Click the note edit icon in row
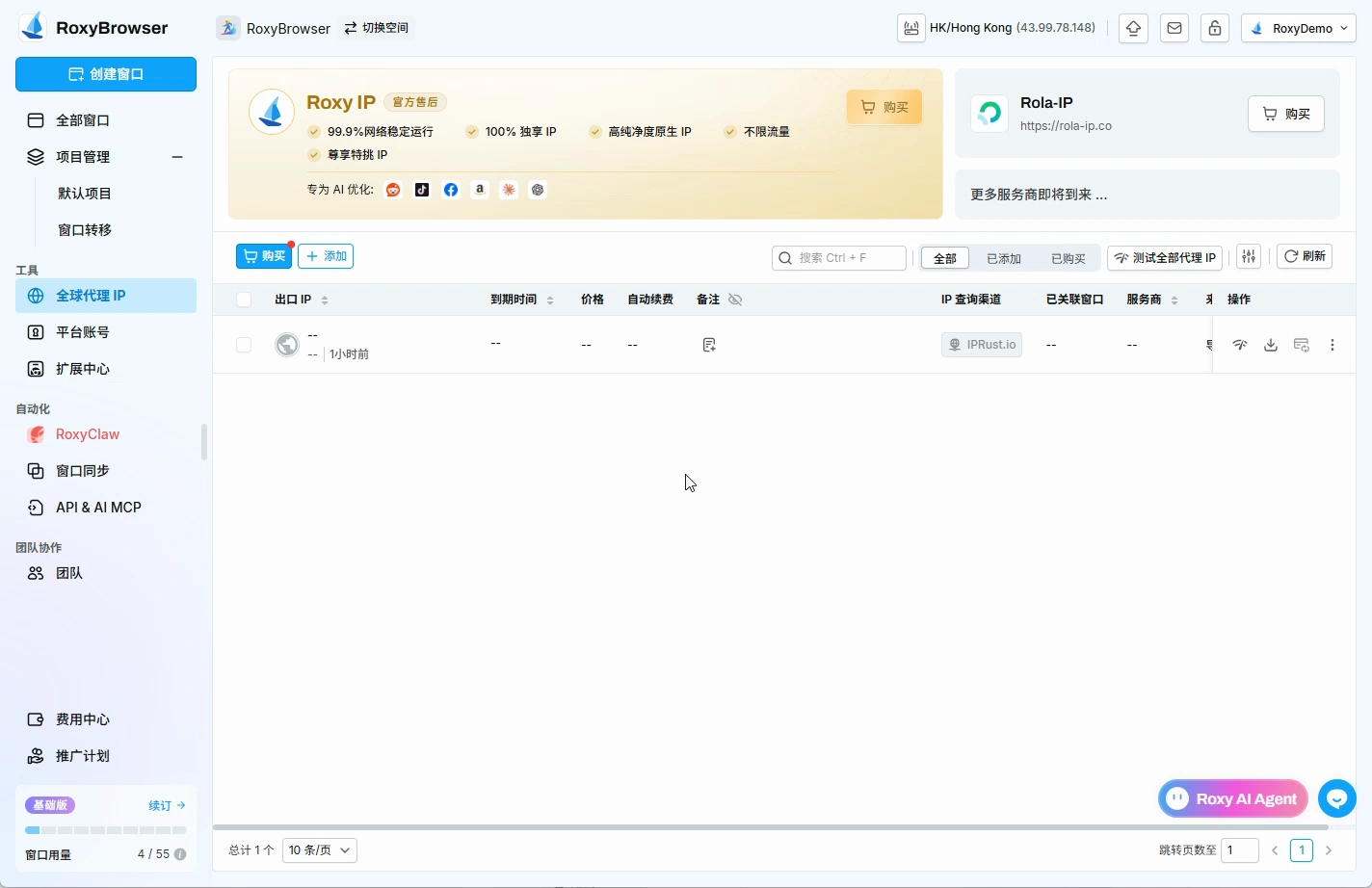The height and width of the screenshot is (888, 1372). click(709, 345)
